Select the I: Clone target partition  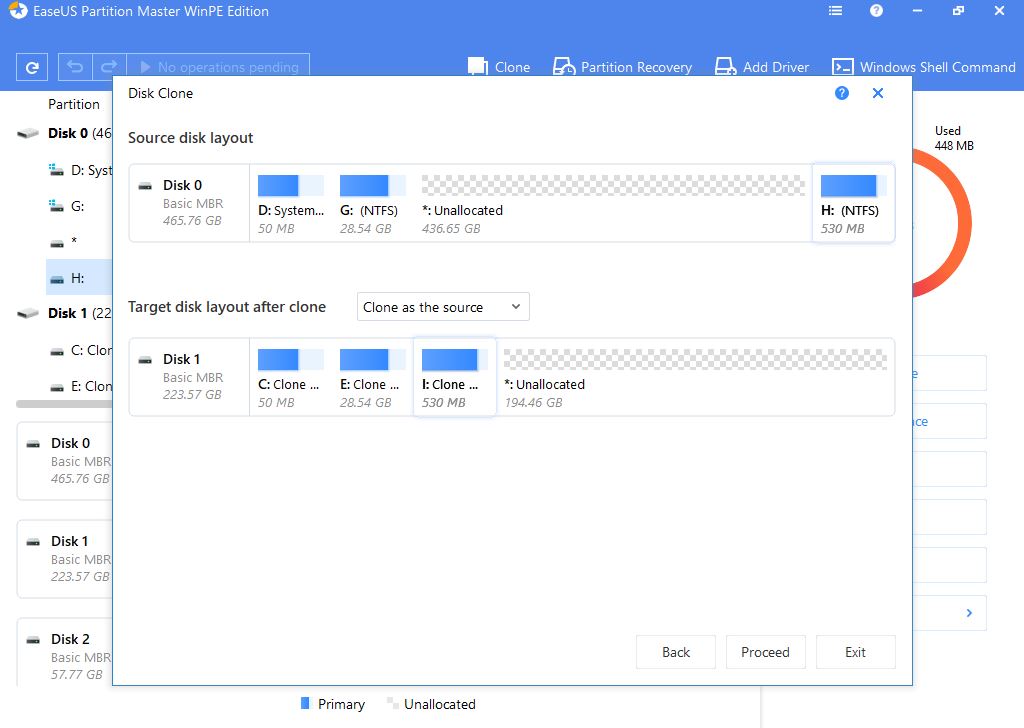point(454,377)
